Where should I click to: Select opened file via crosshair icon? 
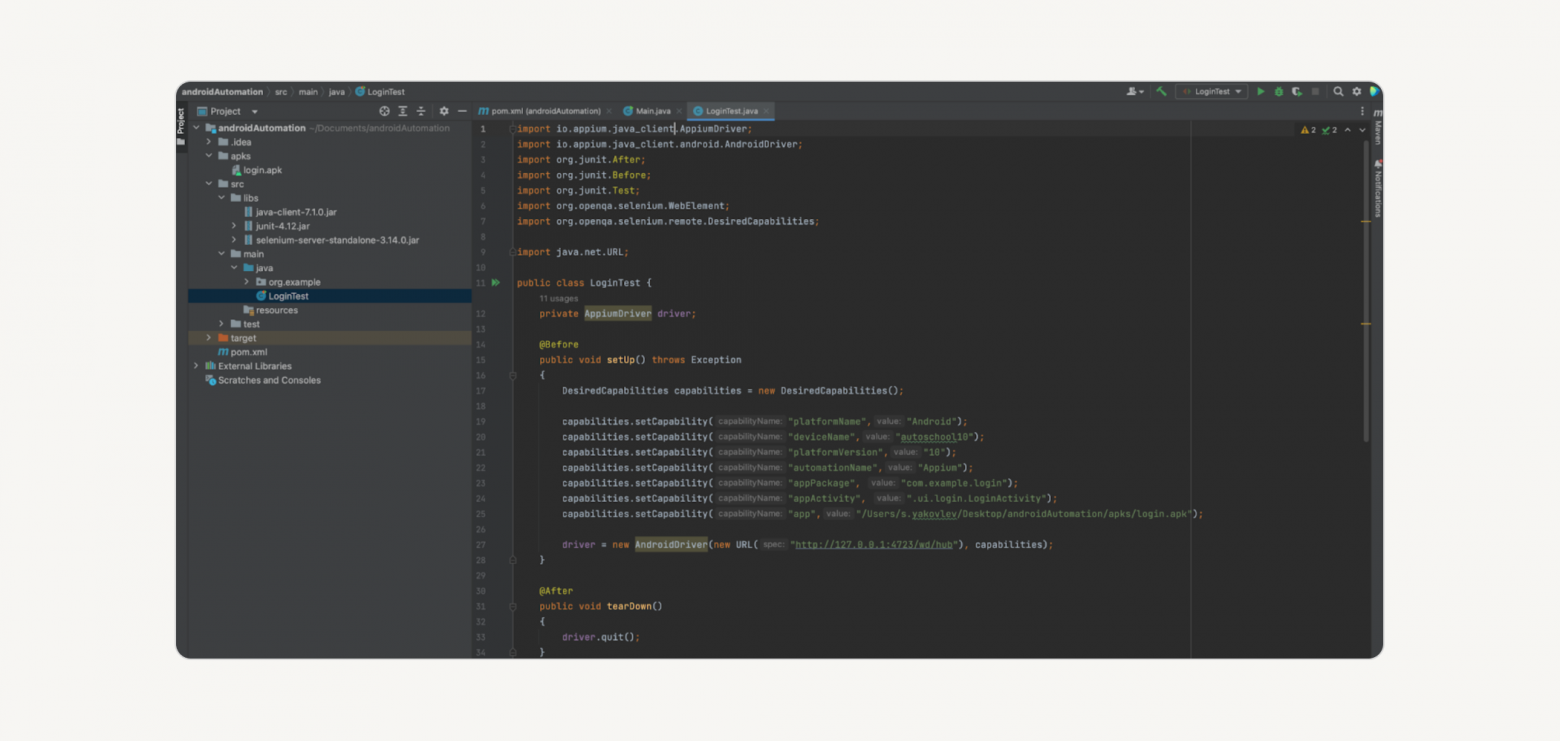click(384, 111)
